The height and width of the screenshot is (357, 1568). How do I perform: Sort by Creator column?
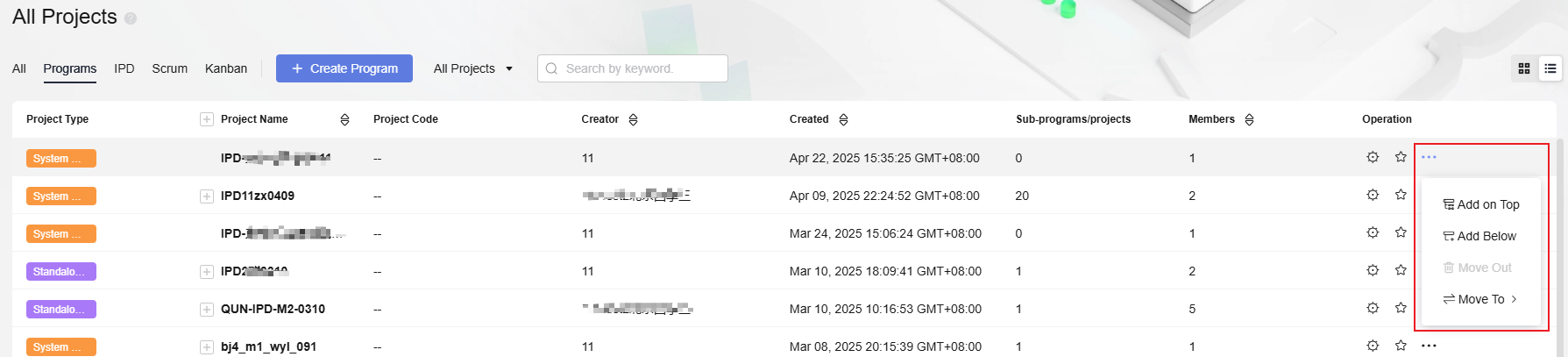[x=633, y=119]
